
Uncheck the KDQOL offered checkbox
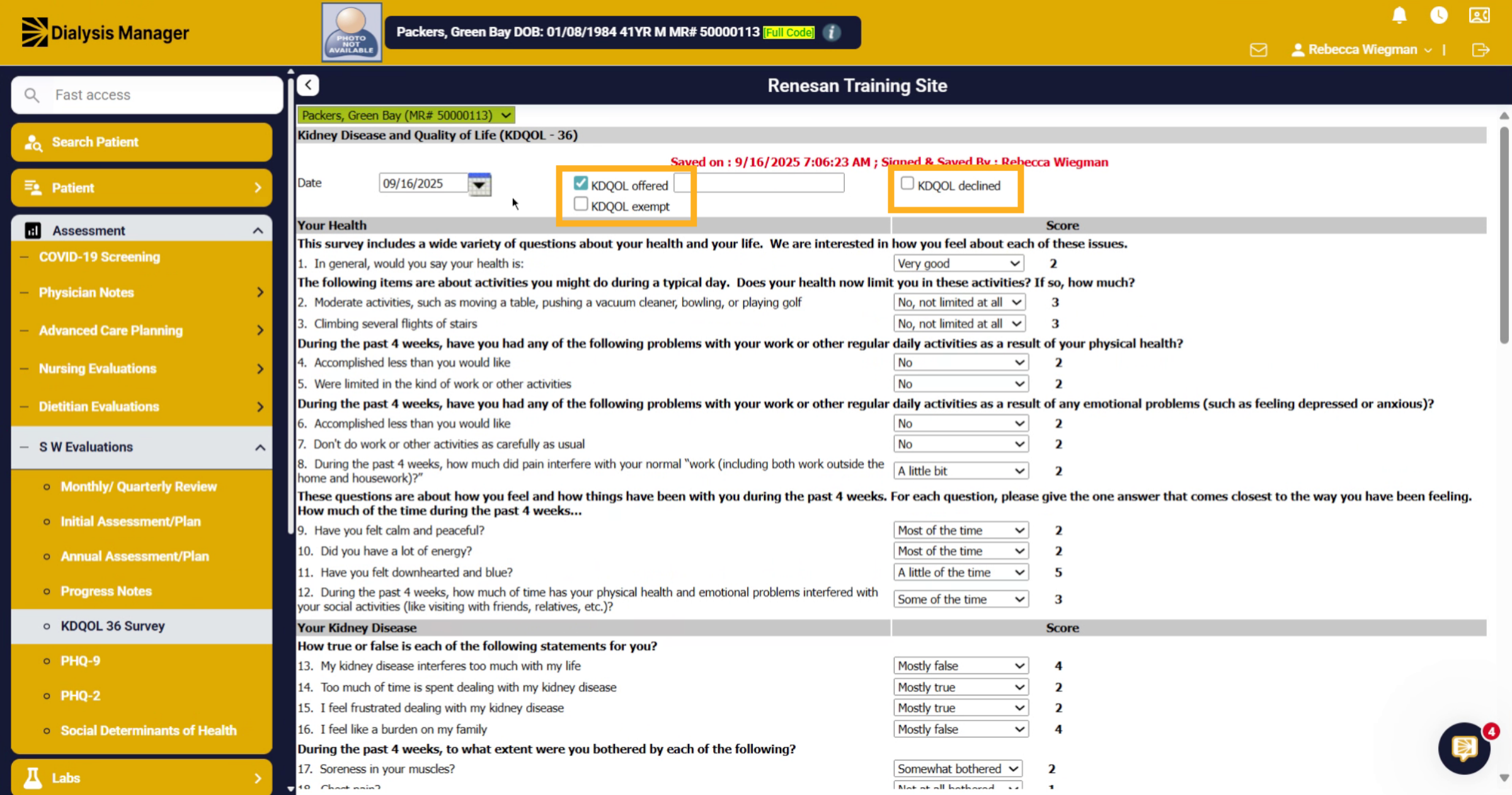pyautogui.click(x=580, y=183)
